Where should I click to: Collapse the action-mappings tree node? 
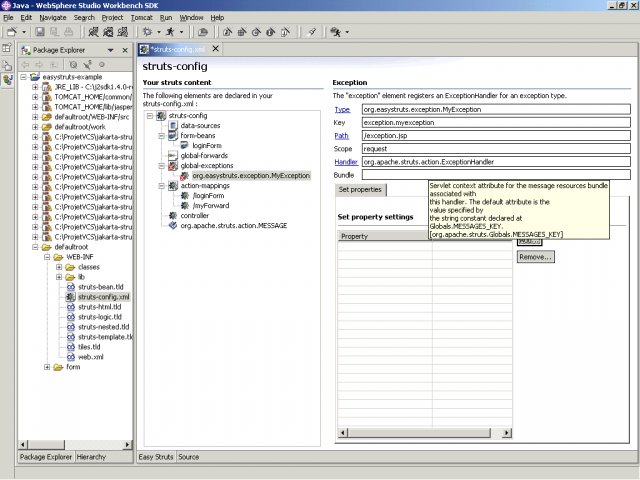pyautogui.click(x=162, y=186)
